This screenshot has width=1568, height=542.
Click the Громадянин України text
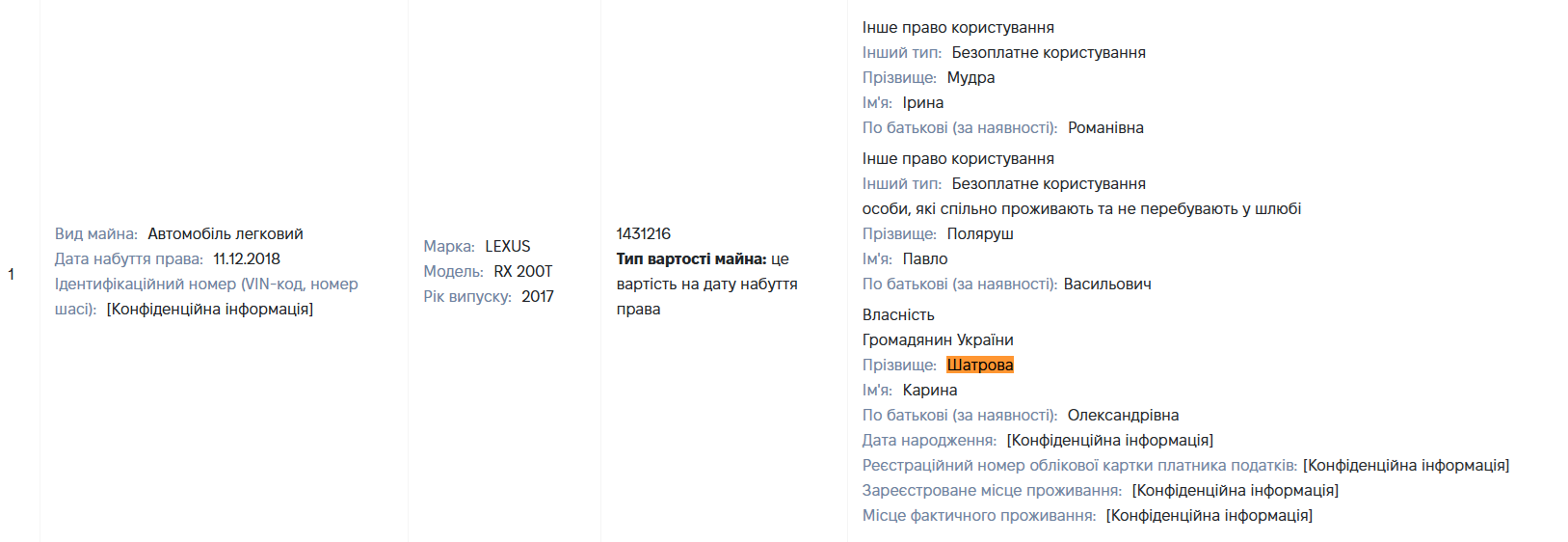click(x=938, y=339)
